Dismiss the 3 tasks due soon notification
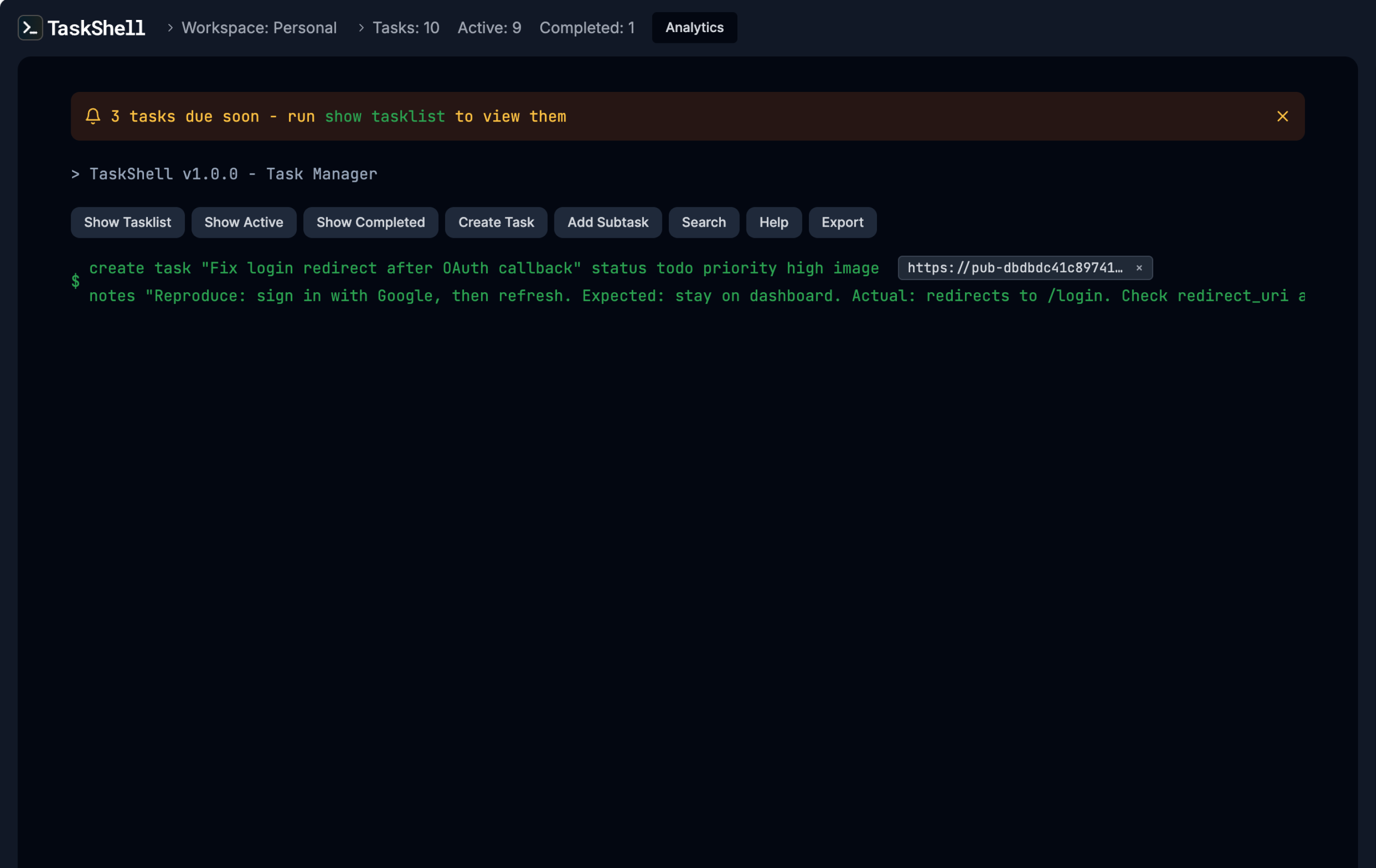This screenshot has width=1376, height=868. click(1283, 116)
